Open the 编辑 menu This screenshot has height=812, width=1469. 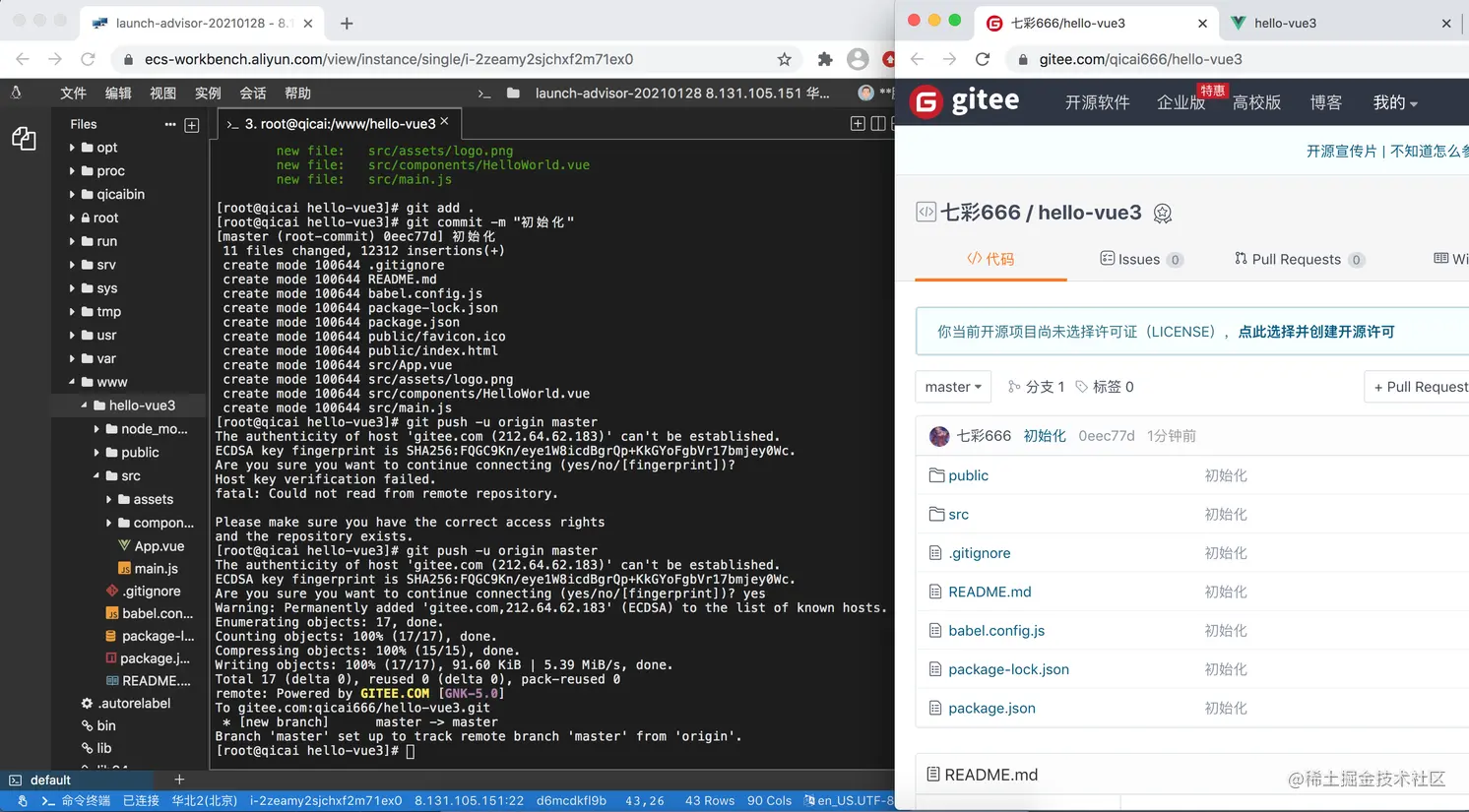tap(118, 94)
